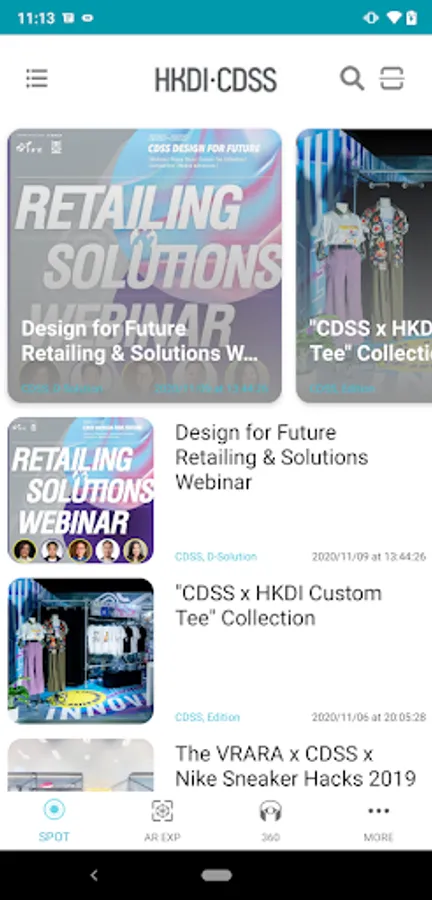The image size is (432, 900).
Task: Open '"CDSS x HKDI Custom Tee" Collection' article title
Action: click(278, 606)
